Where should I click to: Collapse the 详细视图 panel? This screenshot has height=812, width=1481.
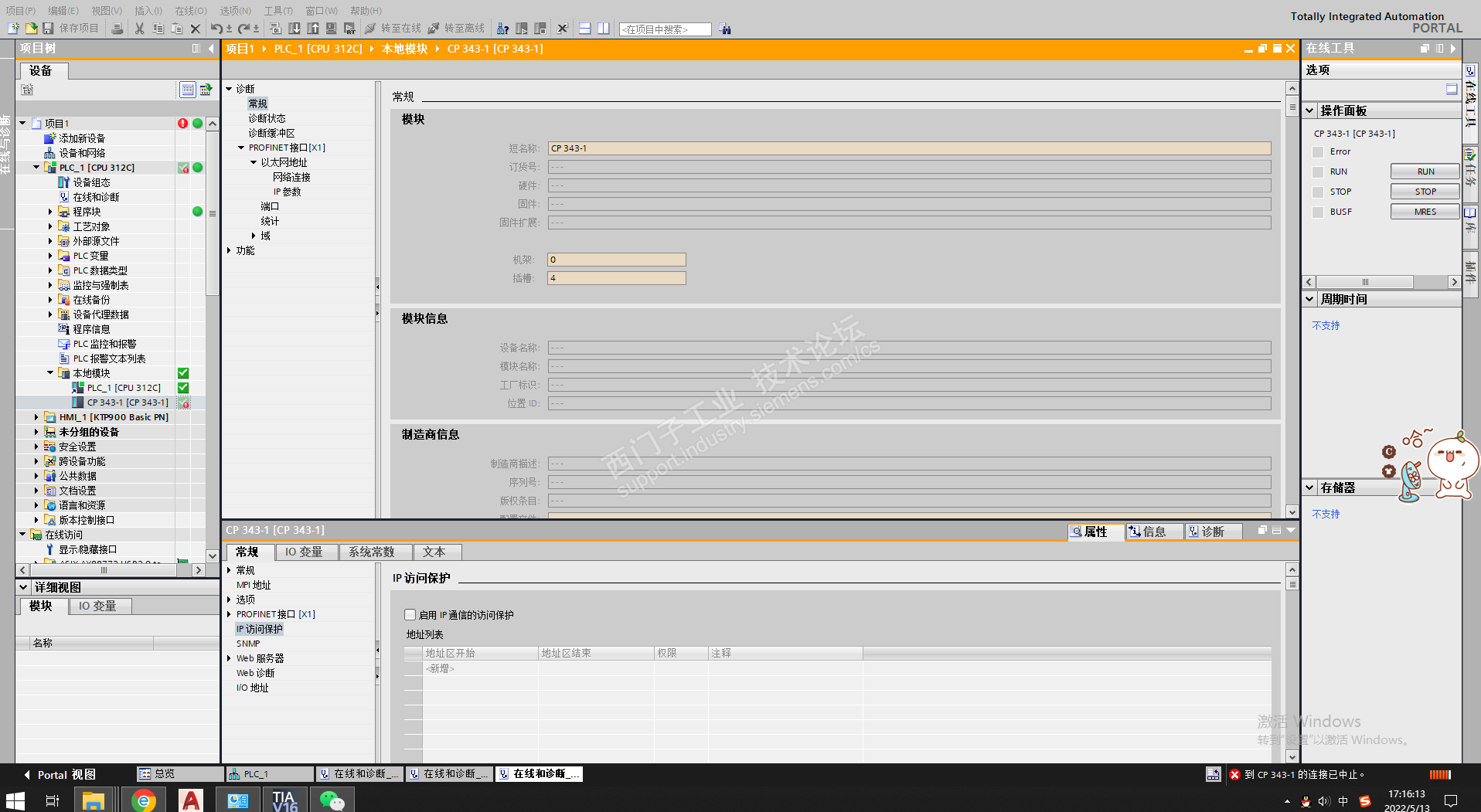tap(23, 587)
